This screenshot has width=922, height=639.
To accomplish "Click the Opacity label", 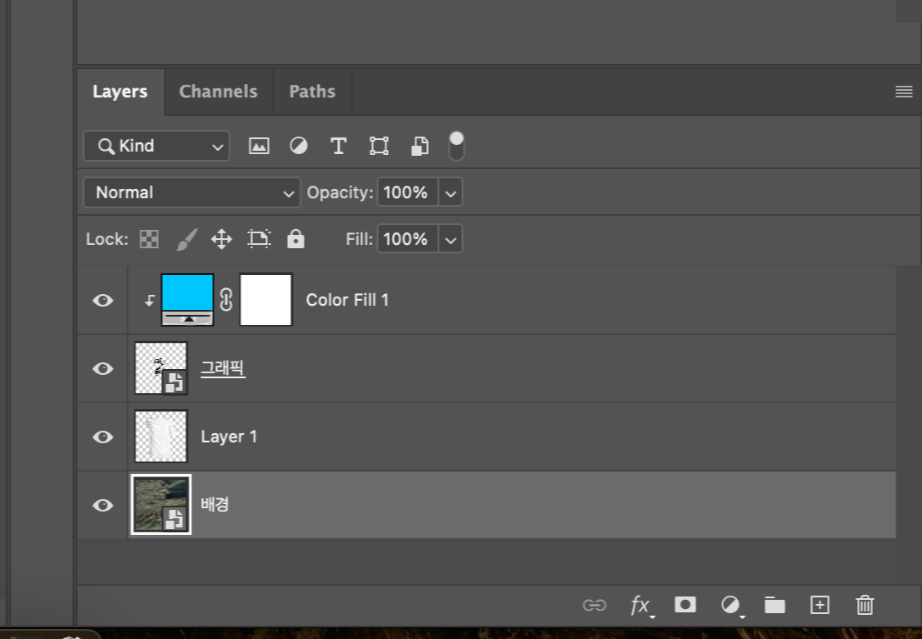I will click(339, 192).
